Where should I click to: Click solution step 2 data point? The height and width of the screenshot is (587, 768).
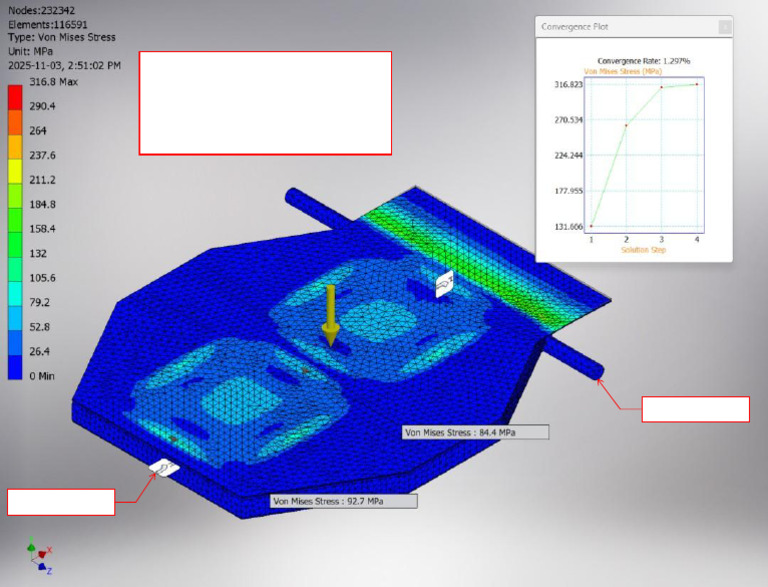(626, 125)
